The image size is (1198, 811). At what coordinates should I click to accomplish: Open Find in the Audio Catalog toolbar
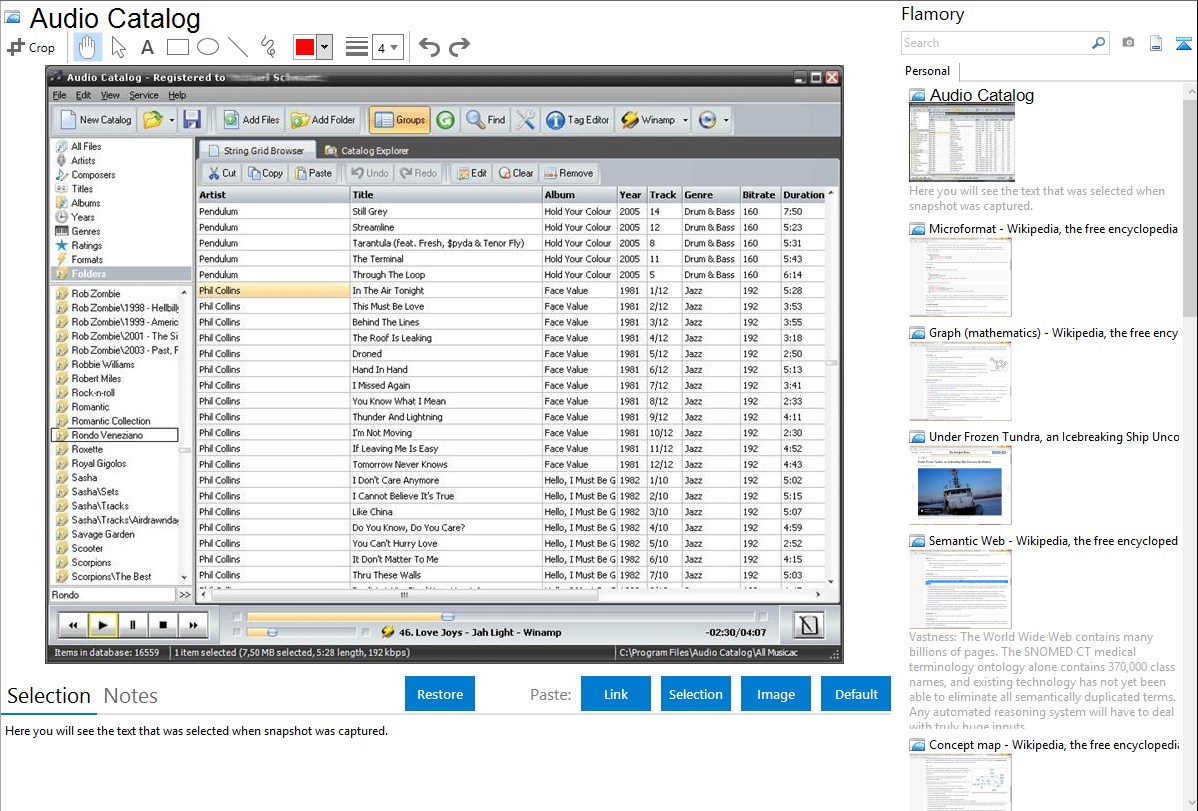(x=486, y=120)
